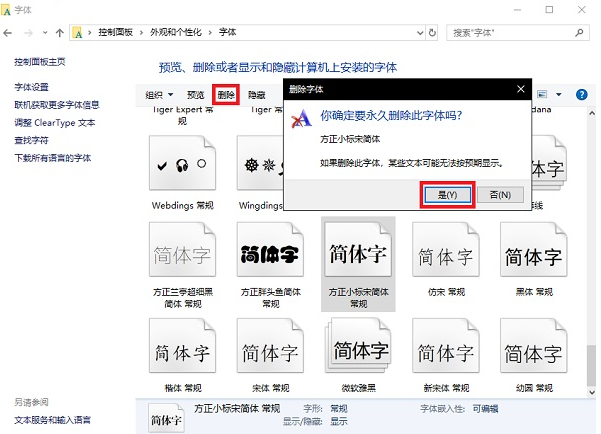Click the delete-font warning icon in dialog

(x=302, y=118)
